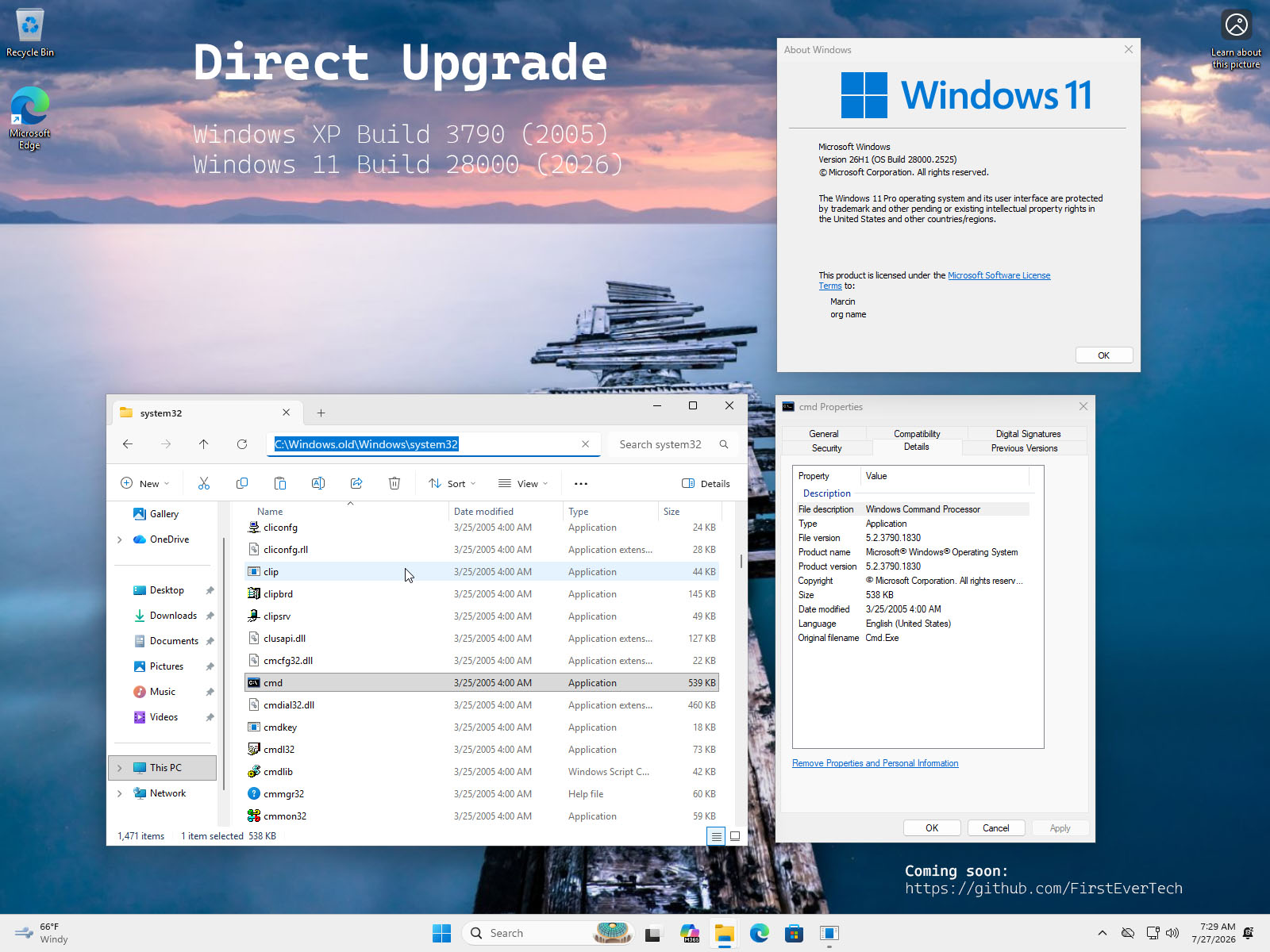Click the Rename icon in Explorer toolbar
1270x952 pixels.
pyautogui.click(x=318, y=483)
